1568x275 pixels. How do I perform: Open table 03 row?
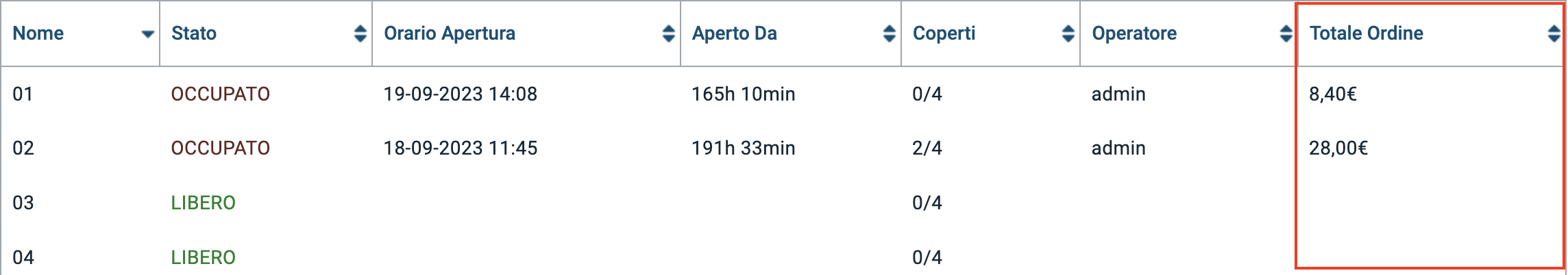click(23, 203)
